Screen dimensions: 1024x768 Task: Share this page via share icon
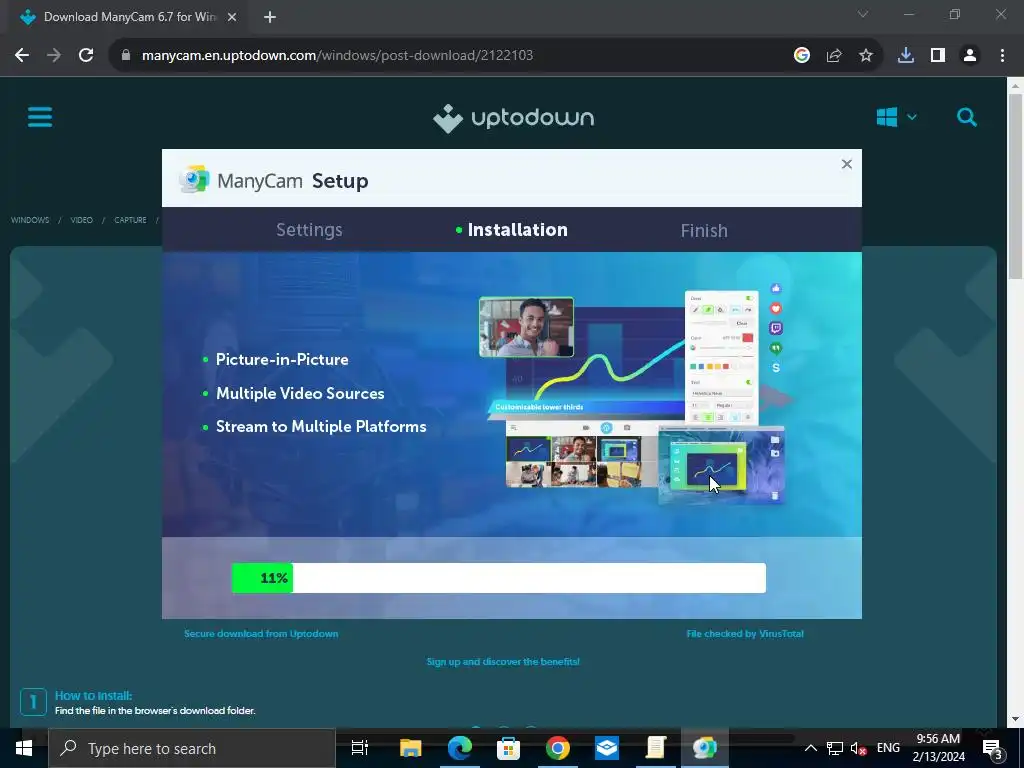pos(834,55)
